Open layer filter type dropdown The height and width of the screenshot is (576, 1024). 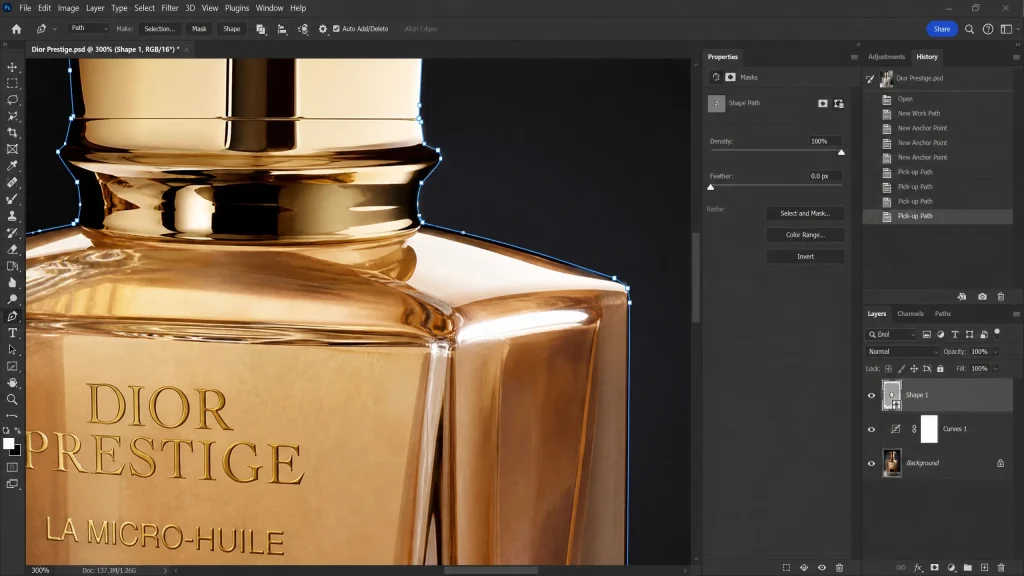892,334
